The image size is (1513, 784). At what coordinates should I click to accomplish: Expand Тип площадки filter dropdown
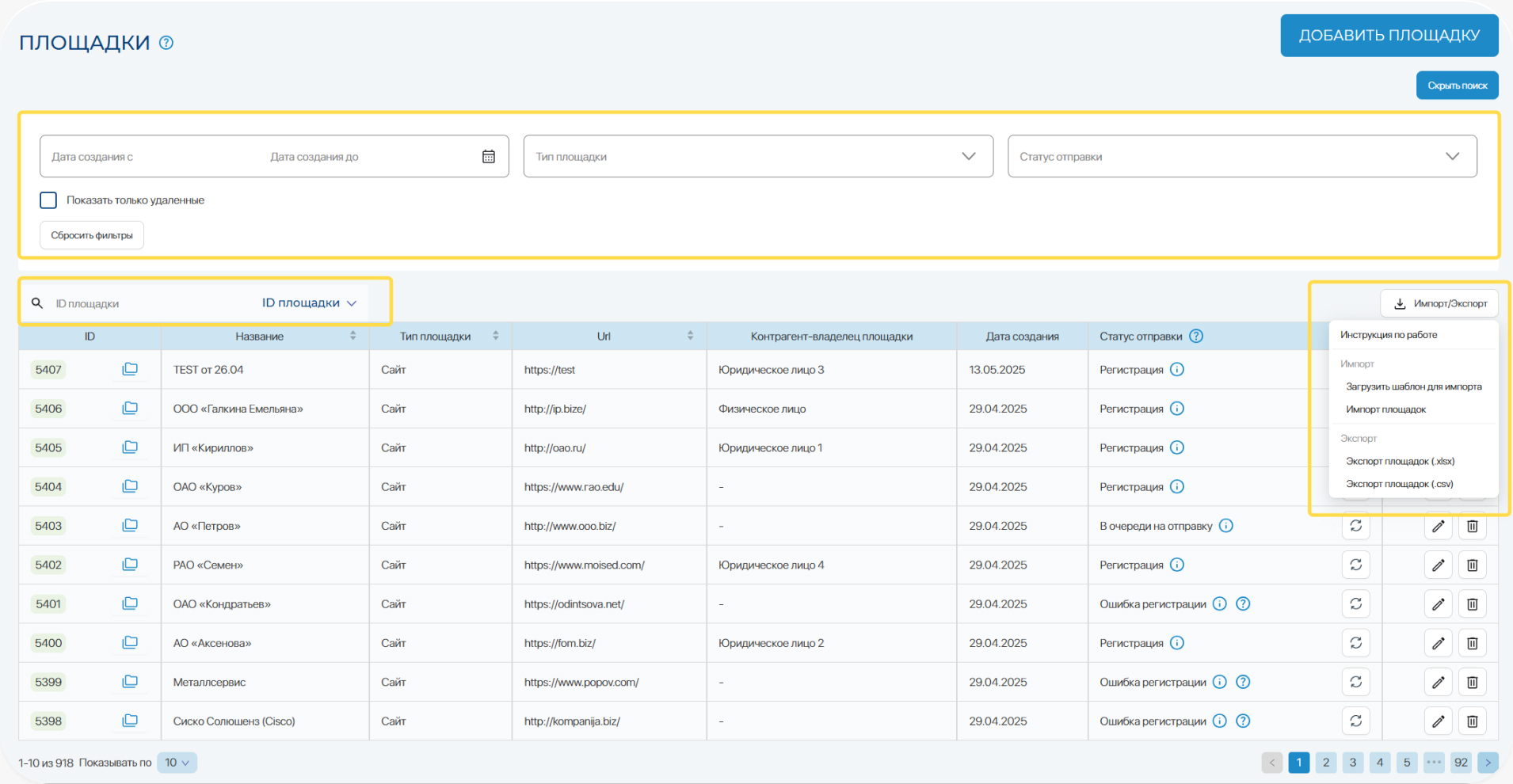[968, 157]
